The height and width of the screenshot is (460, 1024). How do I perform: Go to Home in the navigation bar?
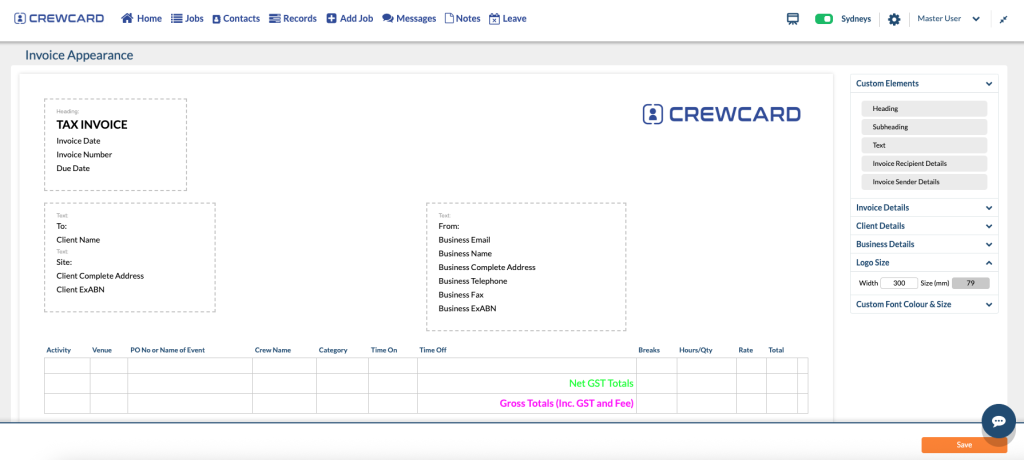tap(141, 18)
